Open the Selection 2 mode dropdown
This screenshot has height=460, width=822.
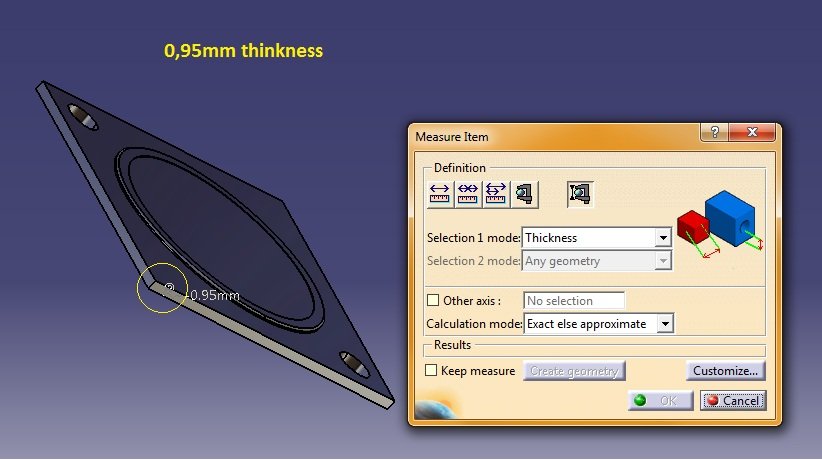coord(662,262)
